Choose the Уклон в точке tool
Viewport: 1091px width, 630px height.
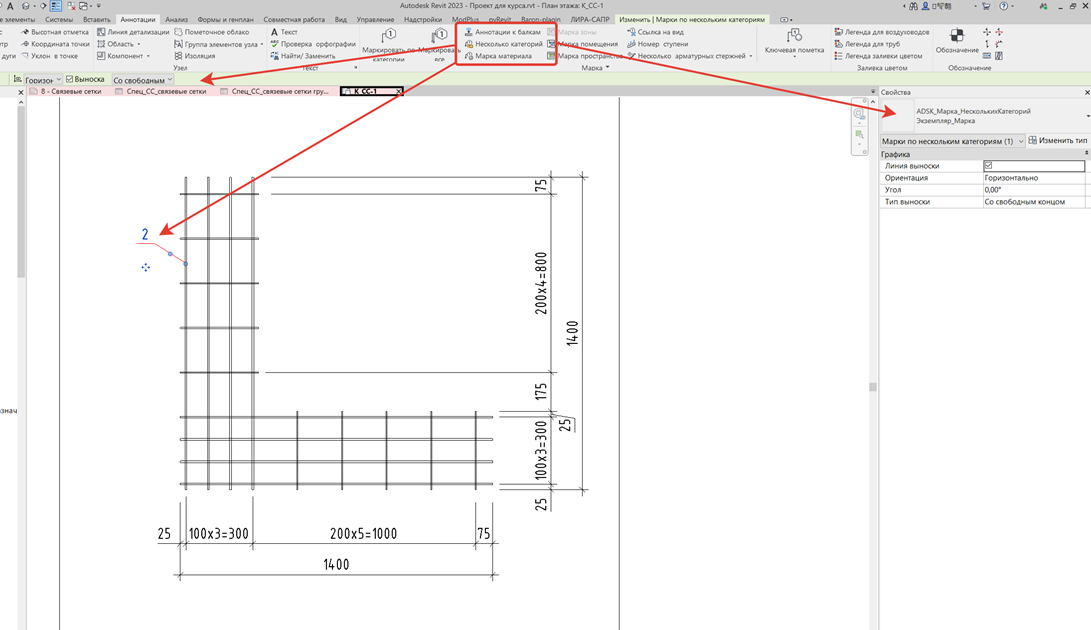(x=49, y=56)
